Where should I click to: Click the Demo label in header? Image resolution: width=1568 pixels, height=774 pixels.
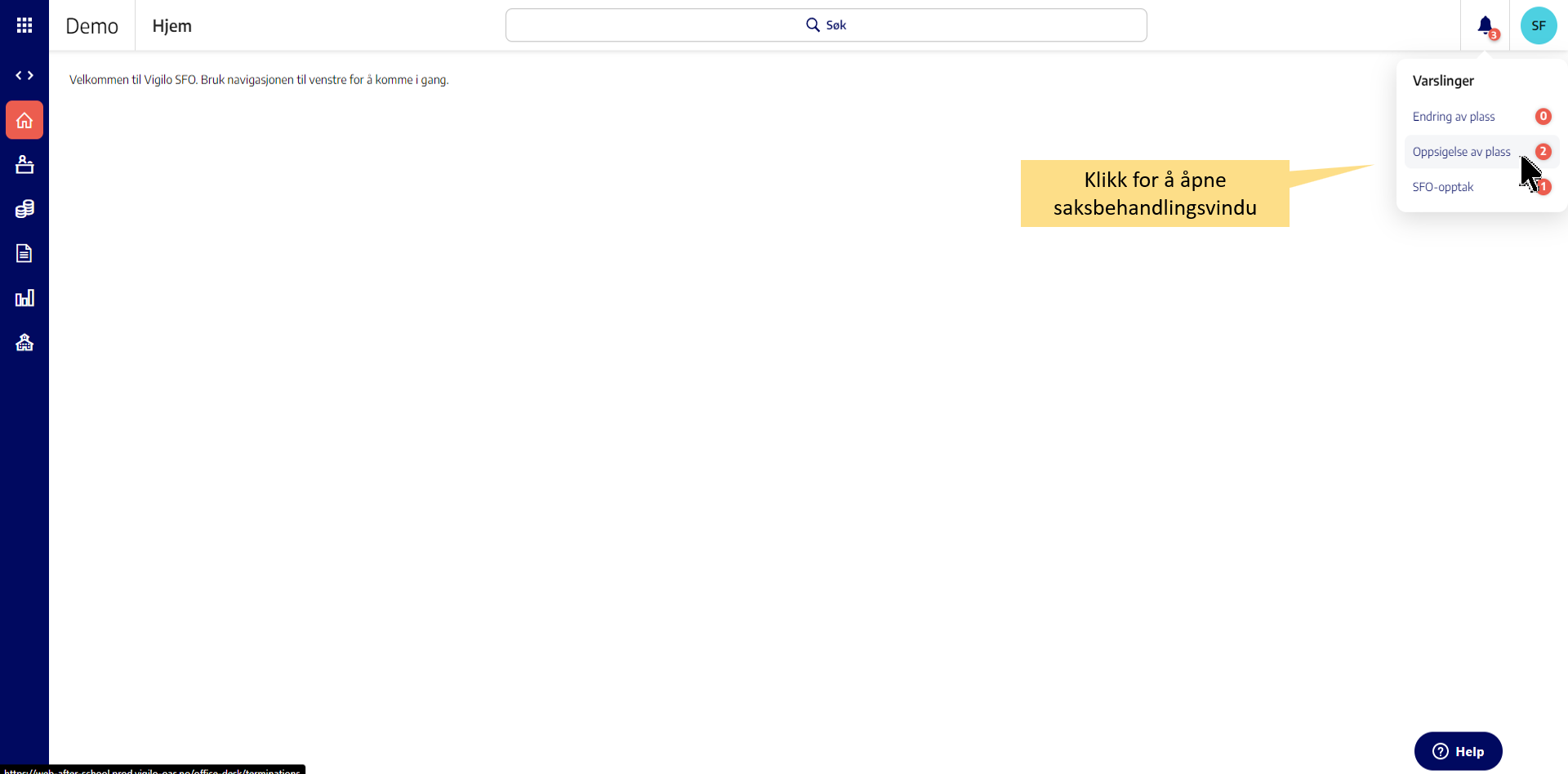point(91,26)
